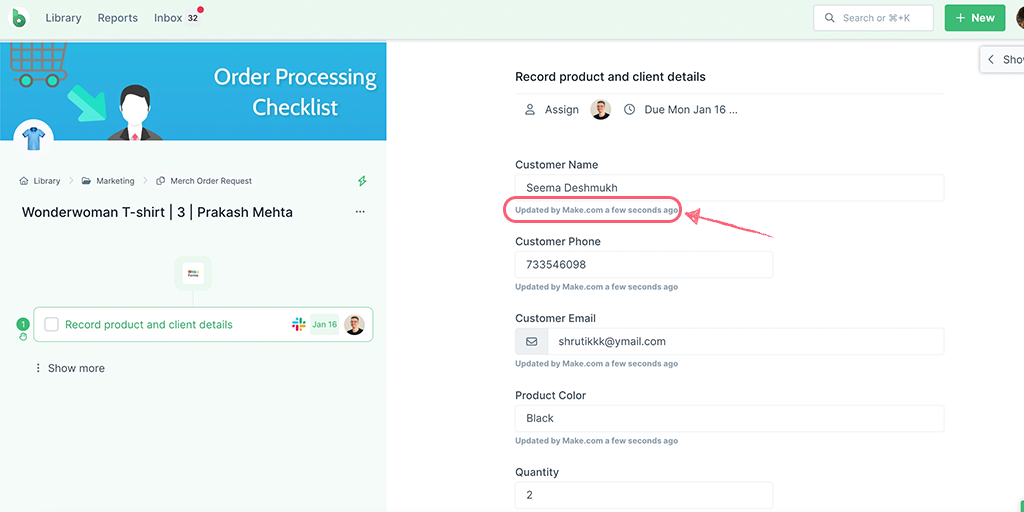This screenshot has width=1024, height=512.
Task: Click the Slack icon on the task row
Action: tap(298, 325)
